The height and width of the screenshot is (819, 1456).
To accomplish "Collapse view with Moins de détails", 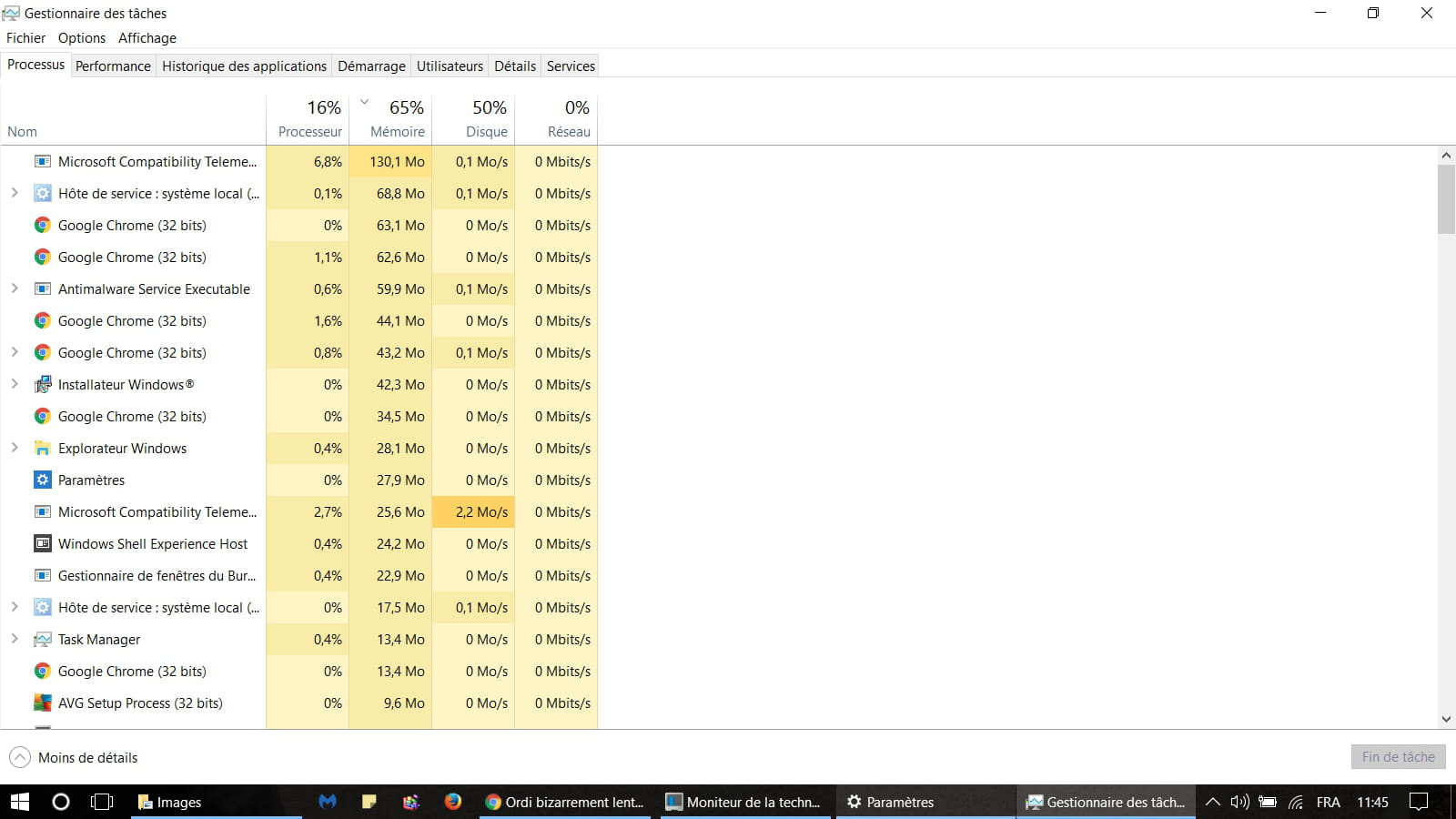I will 74,757.
